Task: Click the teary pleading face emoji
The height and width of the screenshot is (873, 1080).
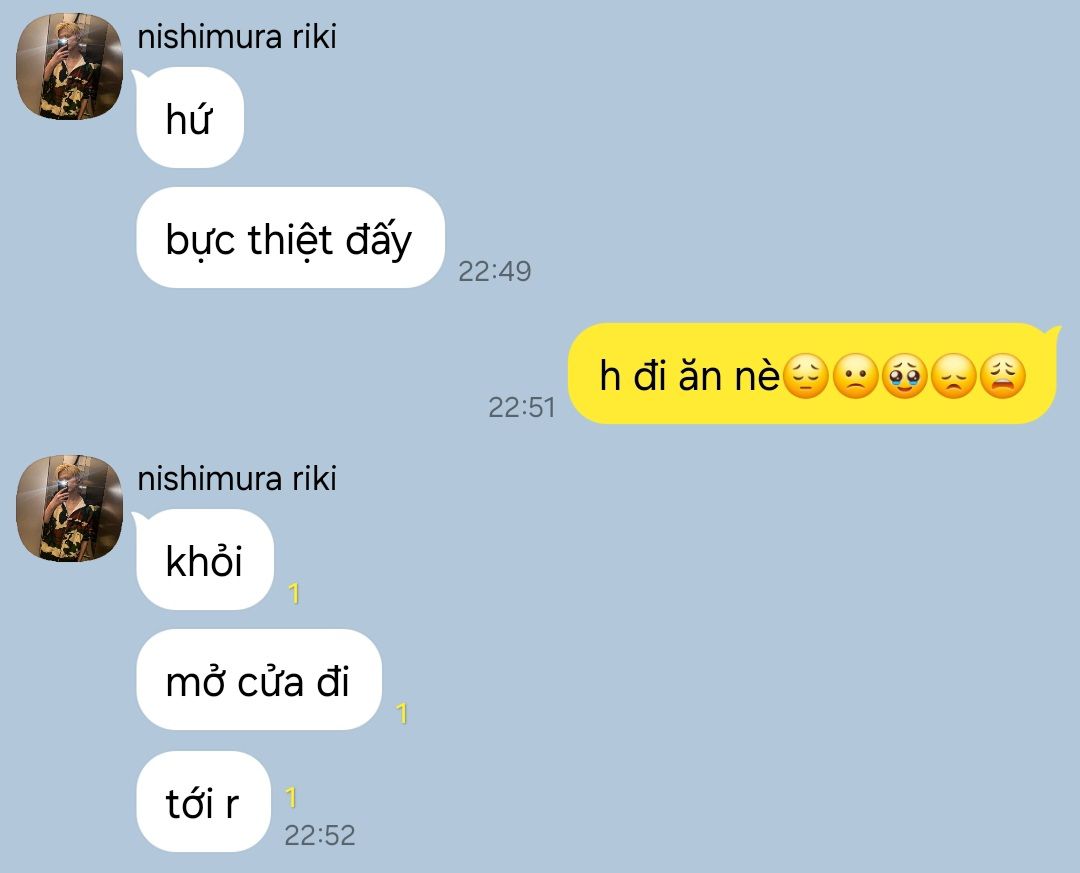Action: pyautogui.click(x=904, y=376)
